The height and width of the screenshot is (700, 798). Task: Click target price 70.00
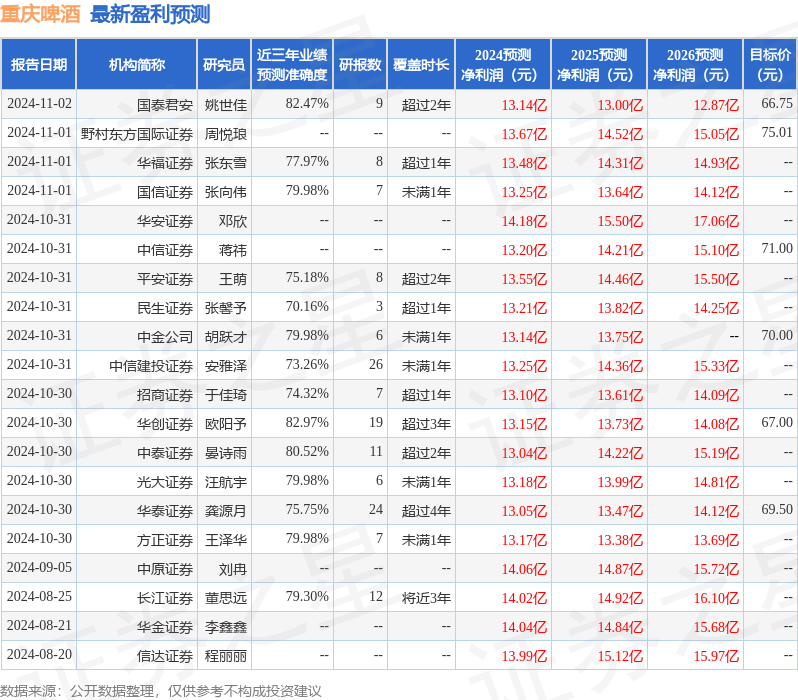[777, 335]
